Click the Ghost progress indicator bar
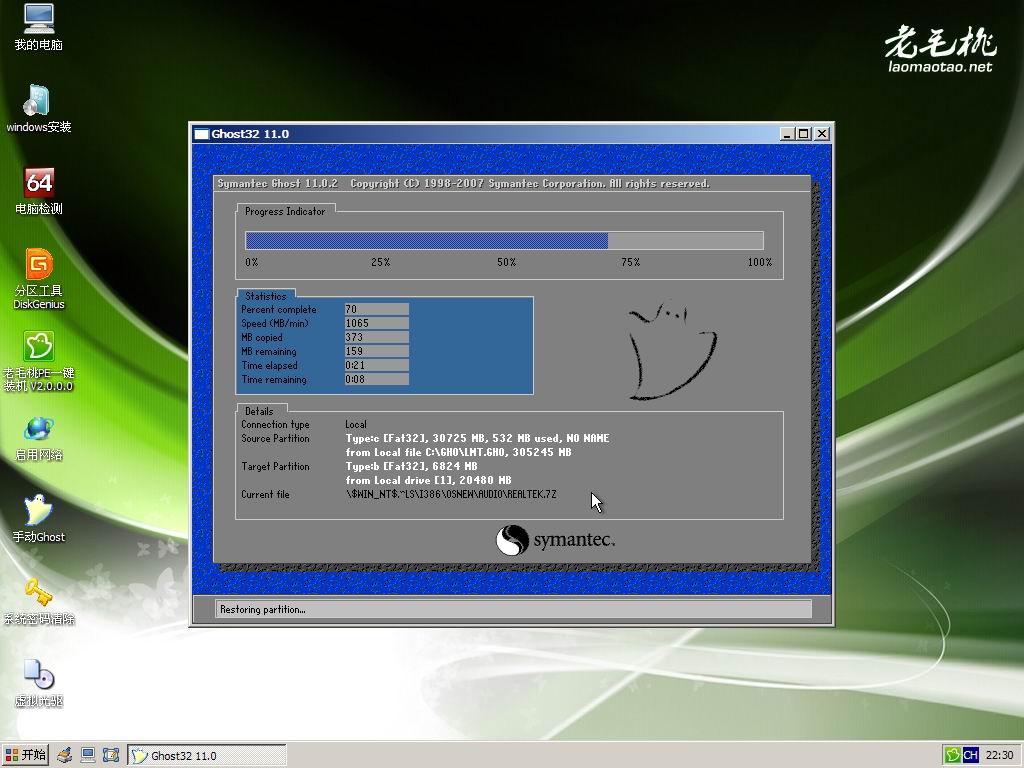The width and height of the screenshot is (1024, 768). [504, 240]
